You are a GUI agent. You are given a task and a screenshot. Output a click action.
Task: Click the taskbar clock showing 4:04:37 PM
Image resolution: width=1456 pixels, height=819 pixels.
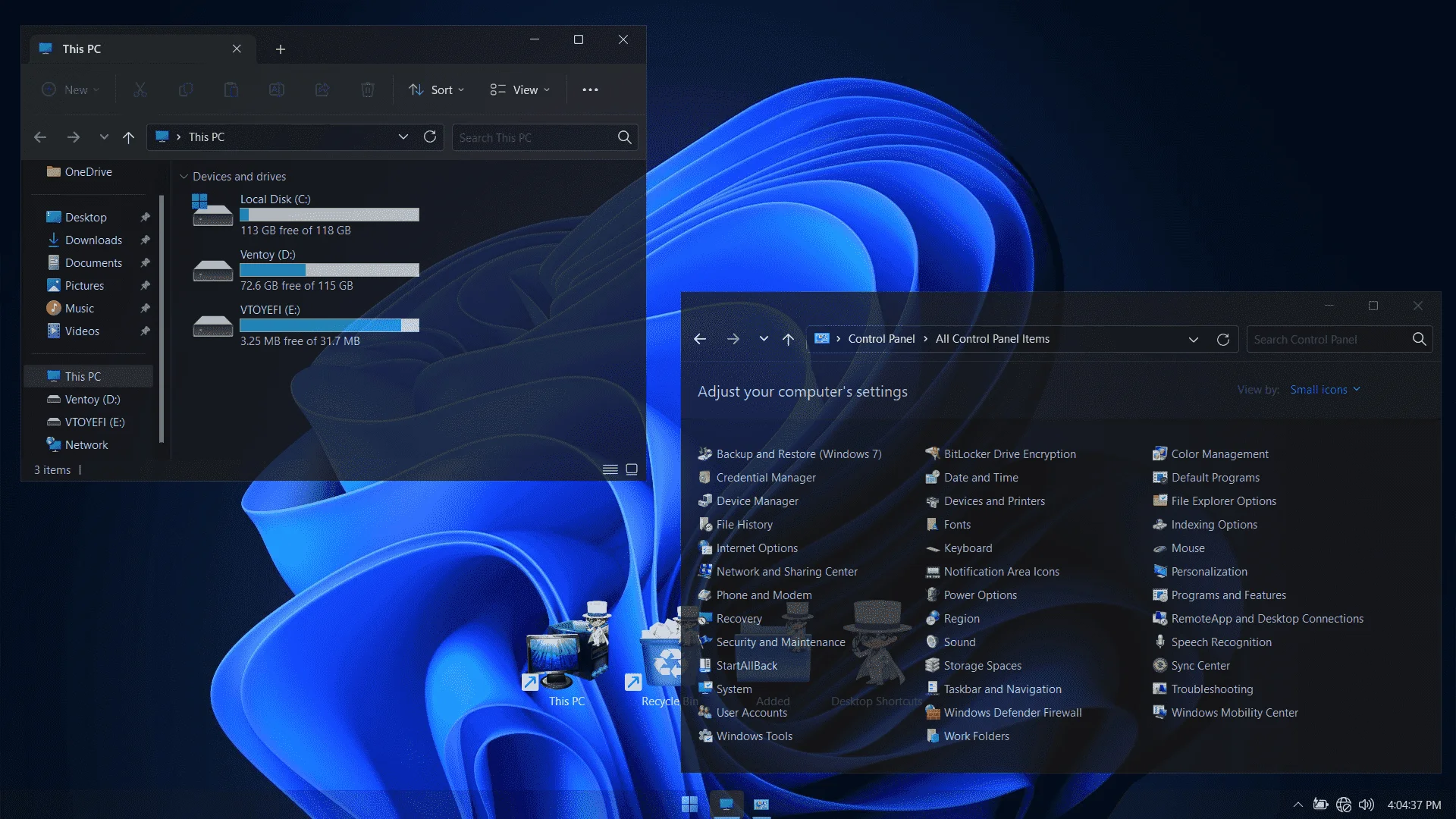pyautogui.click(x=1414, y=805)
